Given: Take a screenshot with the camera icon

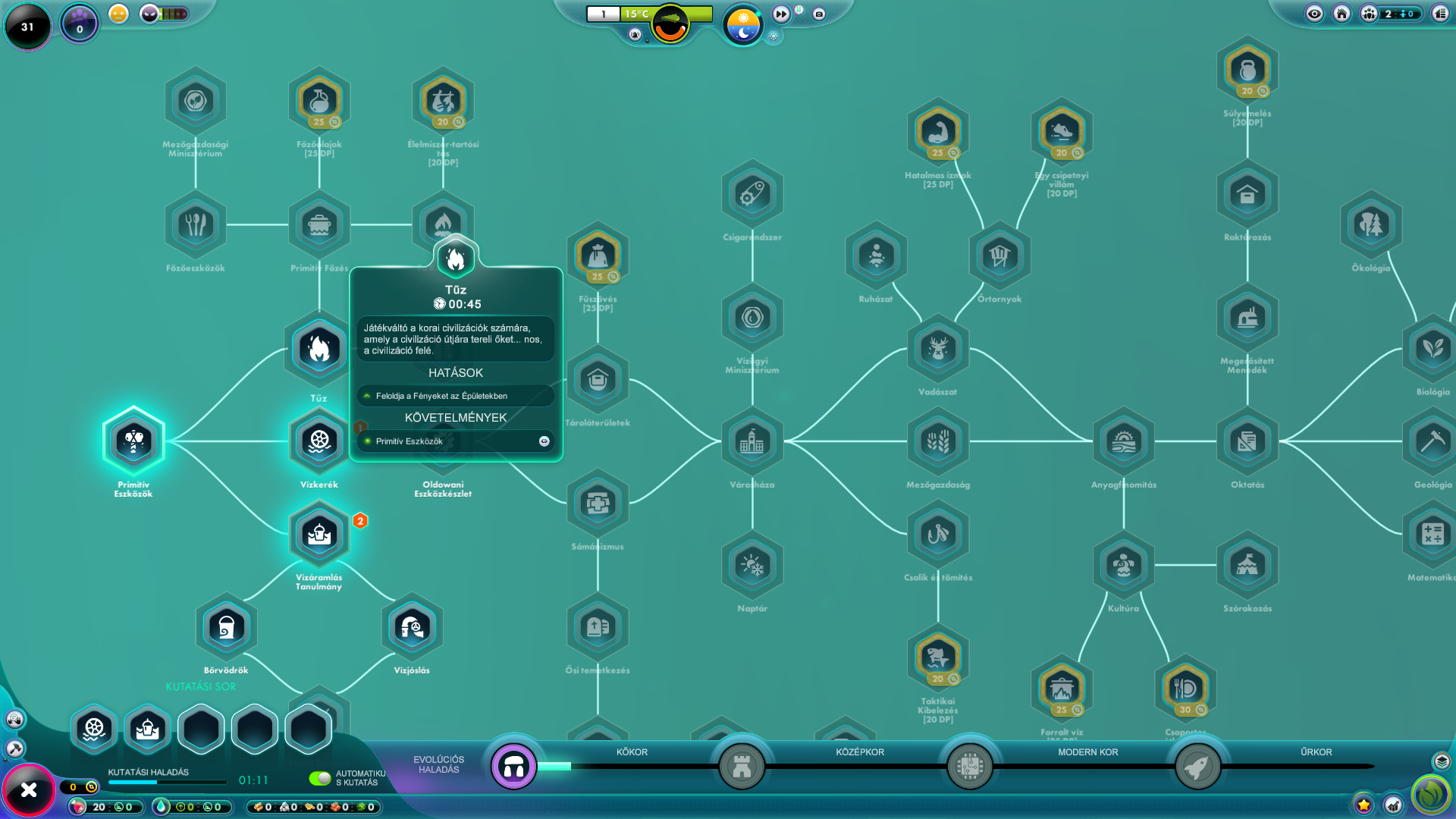Looking at the screenshot, I should 819,14.
